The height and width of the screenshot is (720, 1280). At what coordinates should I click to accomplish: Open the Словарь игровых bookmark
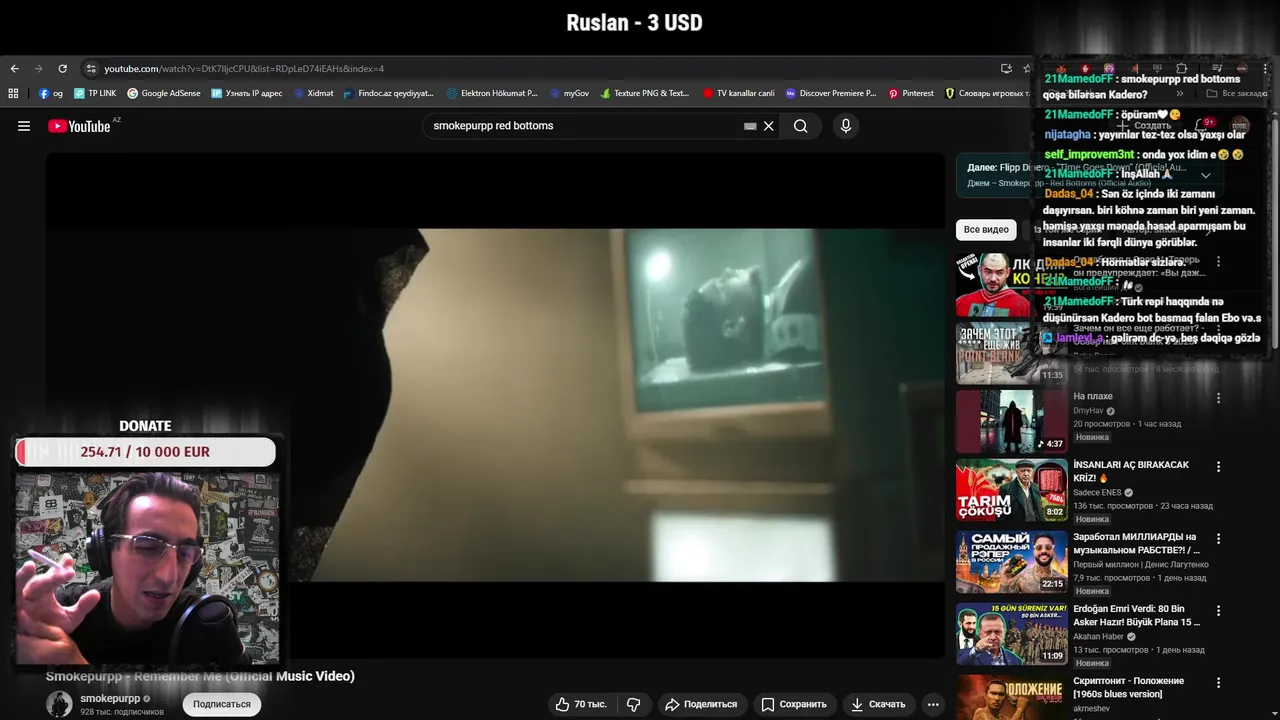point(987,93)
